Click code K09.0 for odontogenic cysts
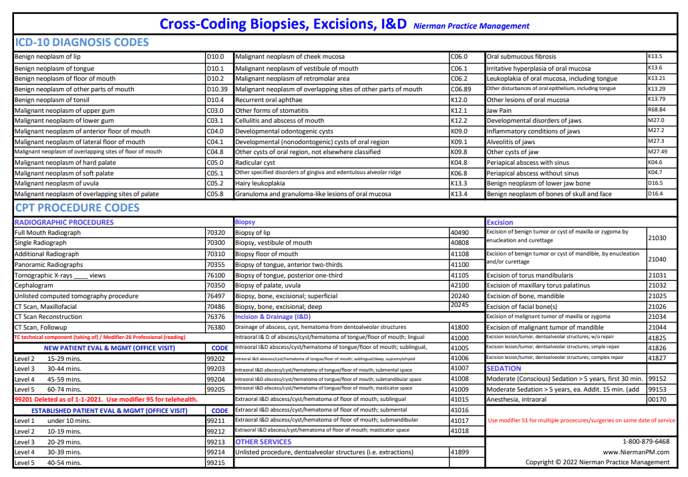688x477 pixels. click(x=459, y=131)
